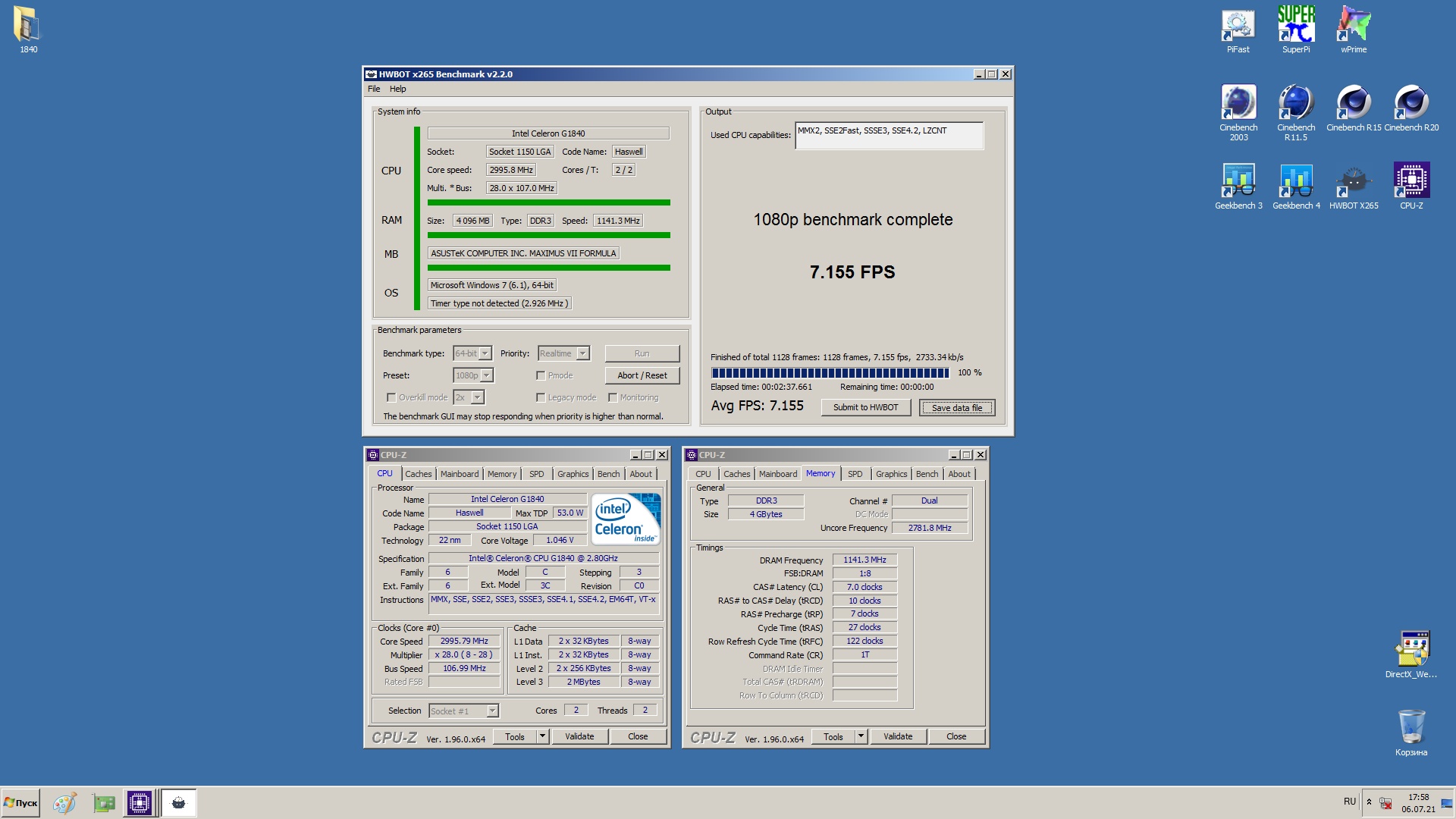Open the wPrime desktop shortcut
This screenshot has width=1456, height=819.
point(1353,30)
